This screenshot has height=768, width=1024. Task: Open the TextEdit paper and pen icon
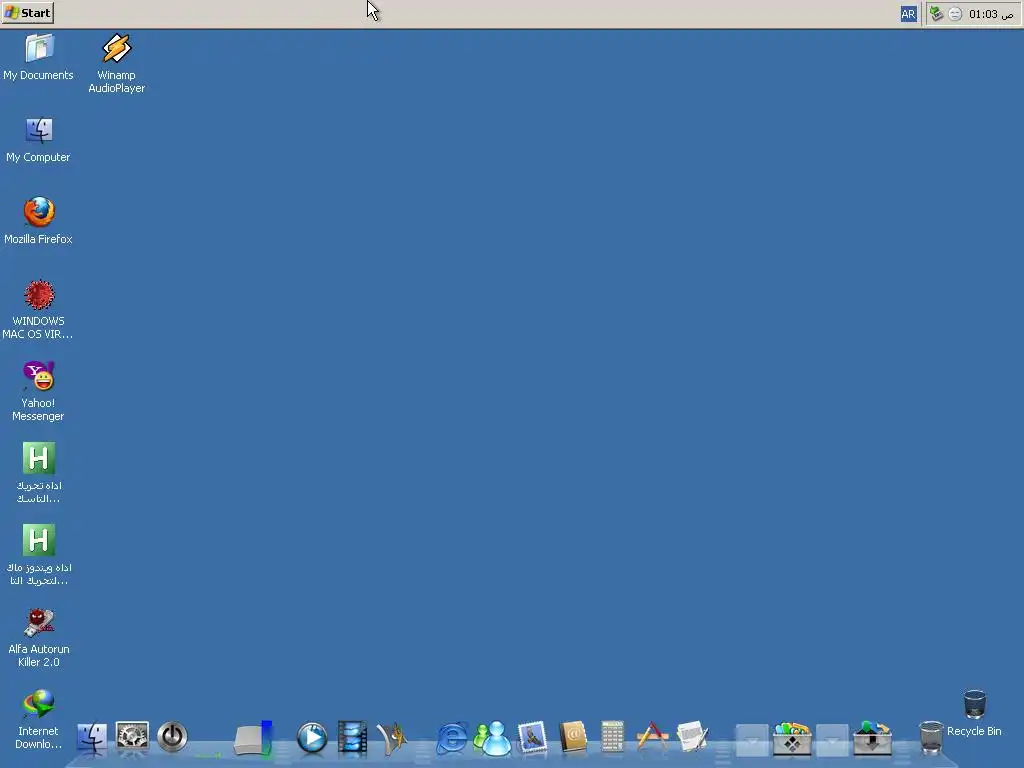pyautogui.click(x=692, y=737)
